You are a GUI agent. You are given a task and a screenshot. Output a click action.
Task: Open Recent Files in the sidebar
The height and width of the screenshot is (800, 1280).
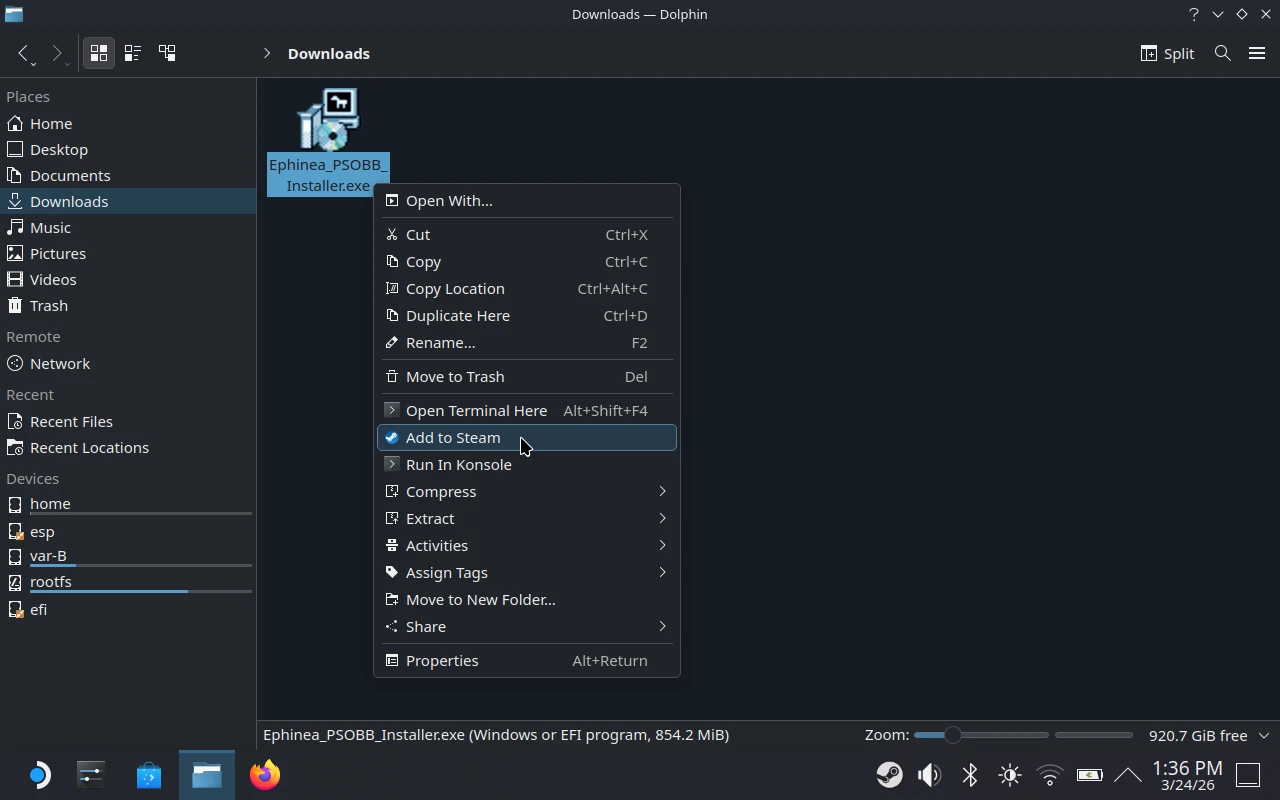pyautogui.click(x=71, y=421)
